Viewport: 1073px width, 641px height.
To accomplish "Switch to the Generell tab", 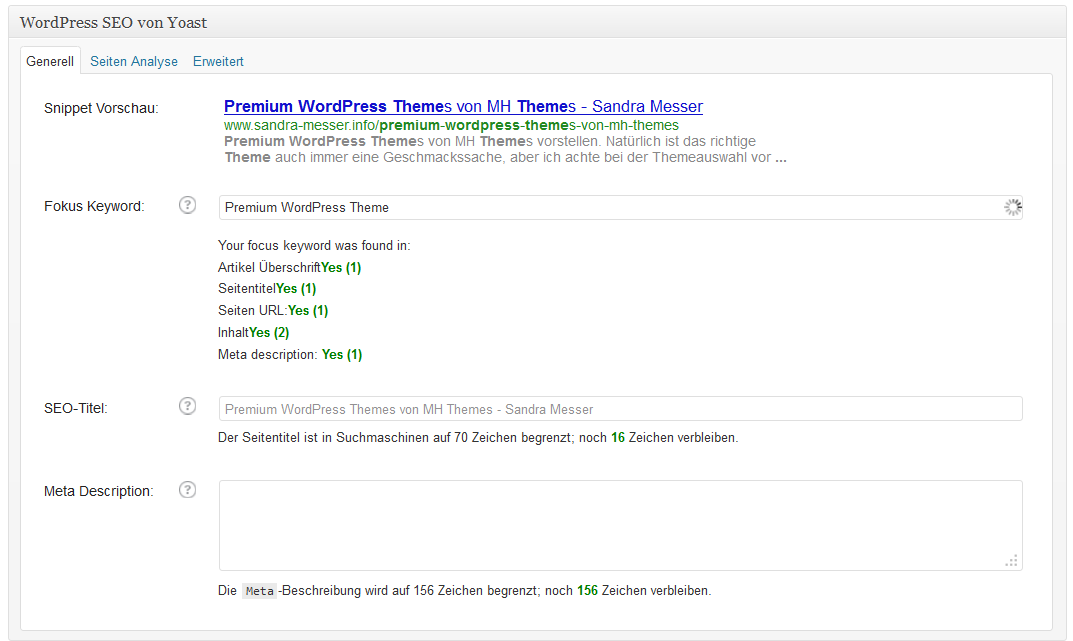I will point(50,61).
